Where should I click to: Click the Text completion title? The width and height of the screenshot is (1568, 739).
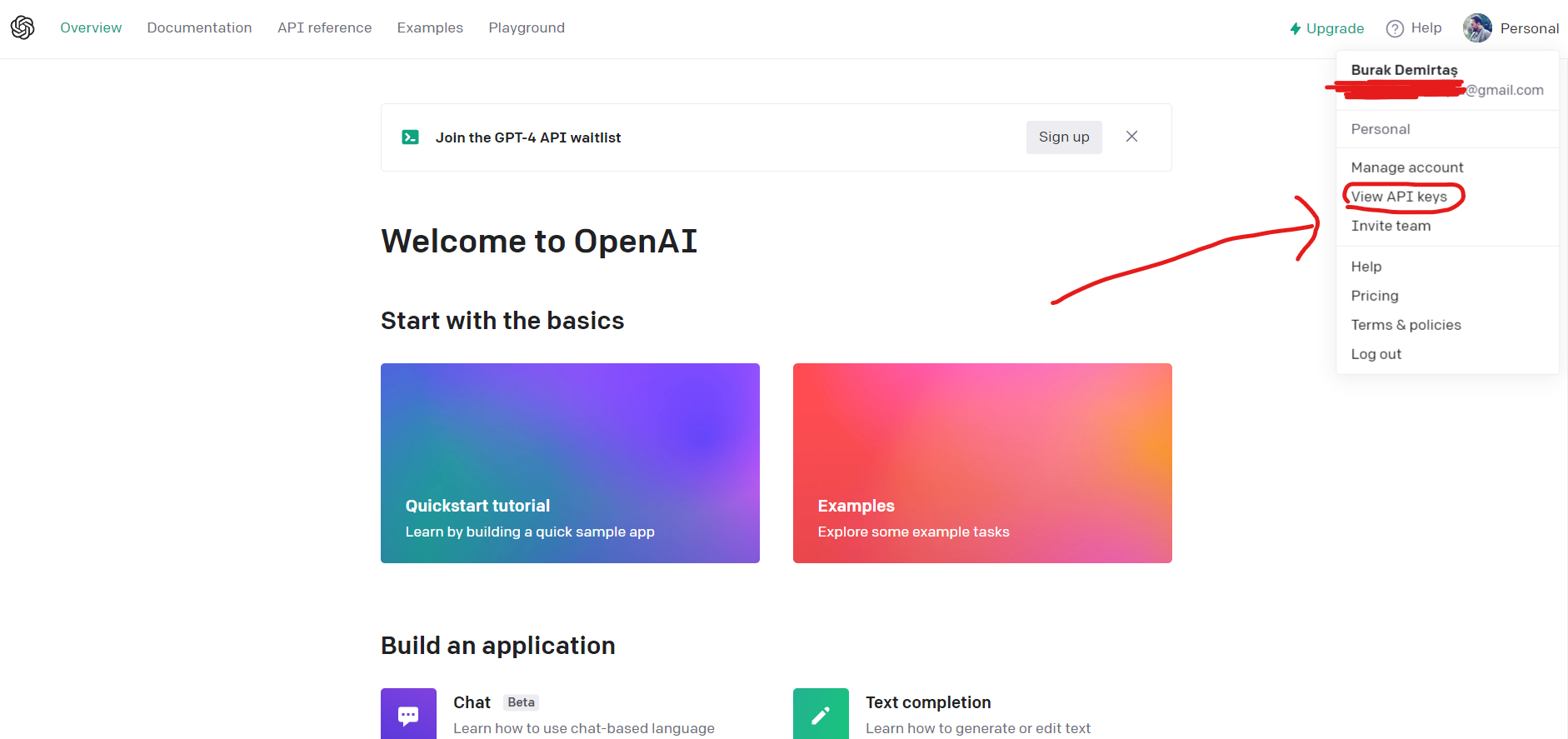(928, 702)
